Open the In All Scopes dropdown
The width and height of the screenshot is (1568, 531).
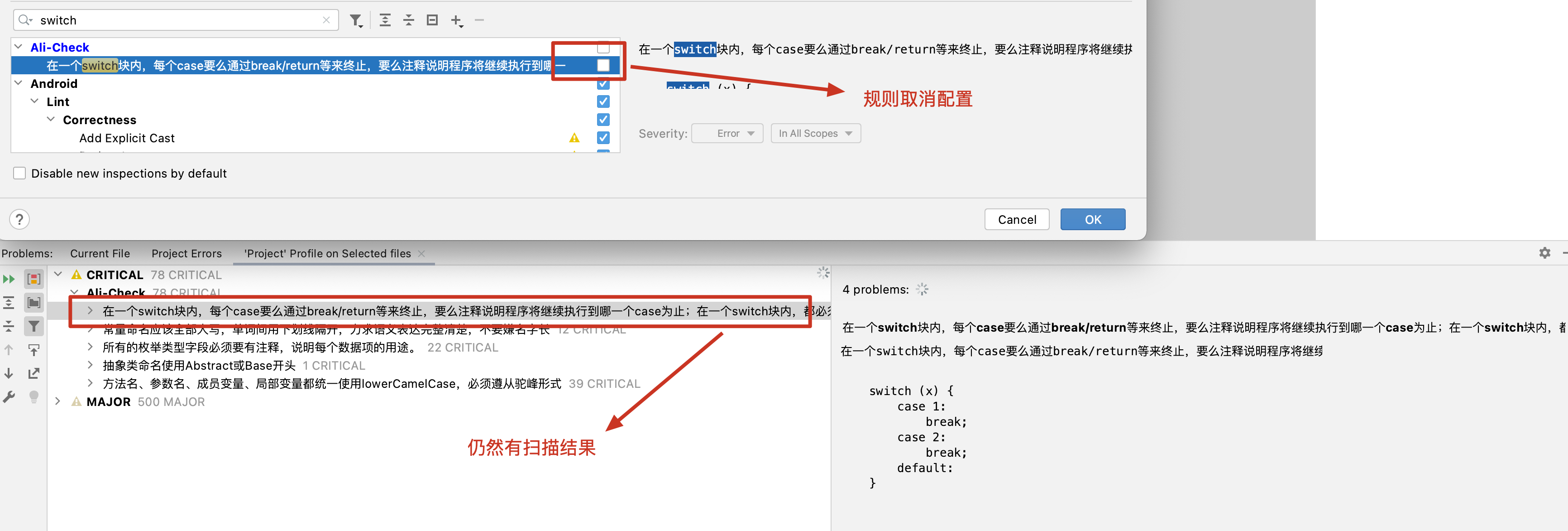point(816,133)
